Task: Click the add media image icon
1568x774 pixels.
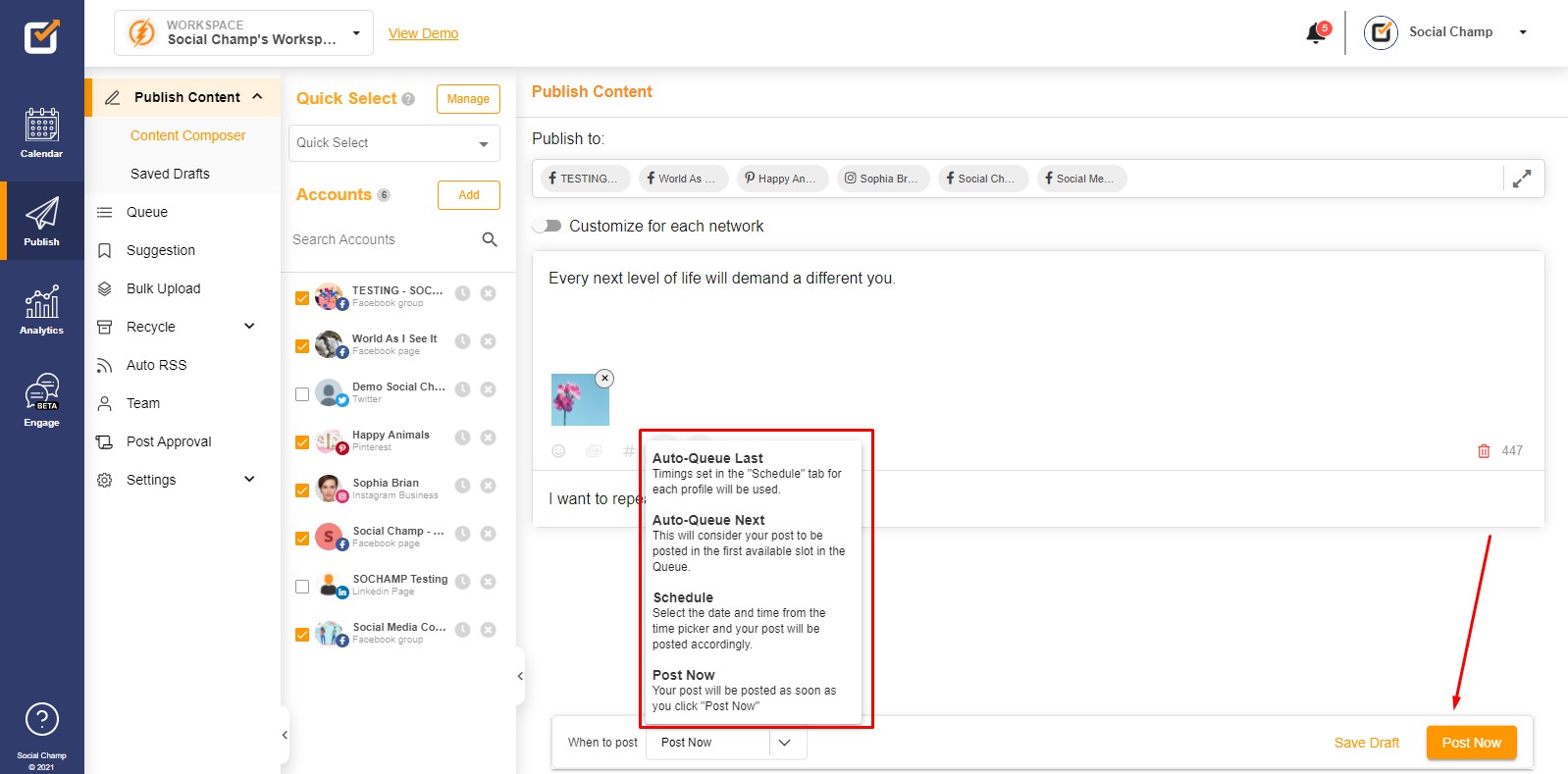Action: click(594, 451)
